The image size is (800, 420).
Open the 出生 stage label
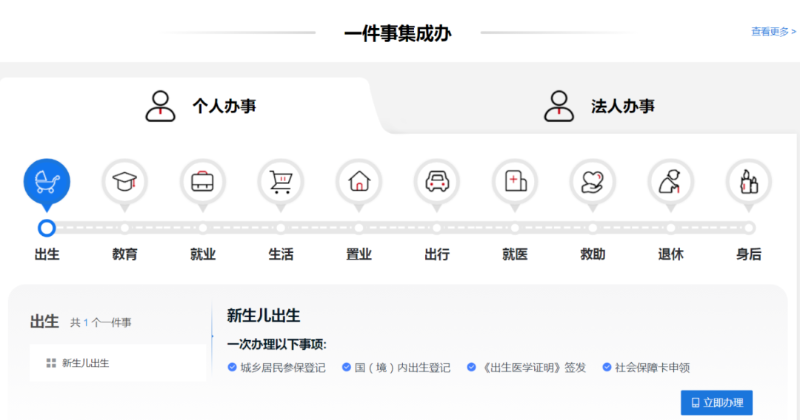tap(47, 254)
